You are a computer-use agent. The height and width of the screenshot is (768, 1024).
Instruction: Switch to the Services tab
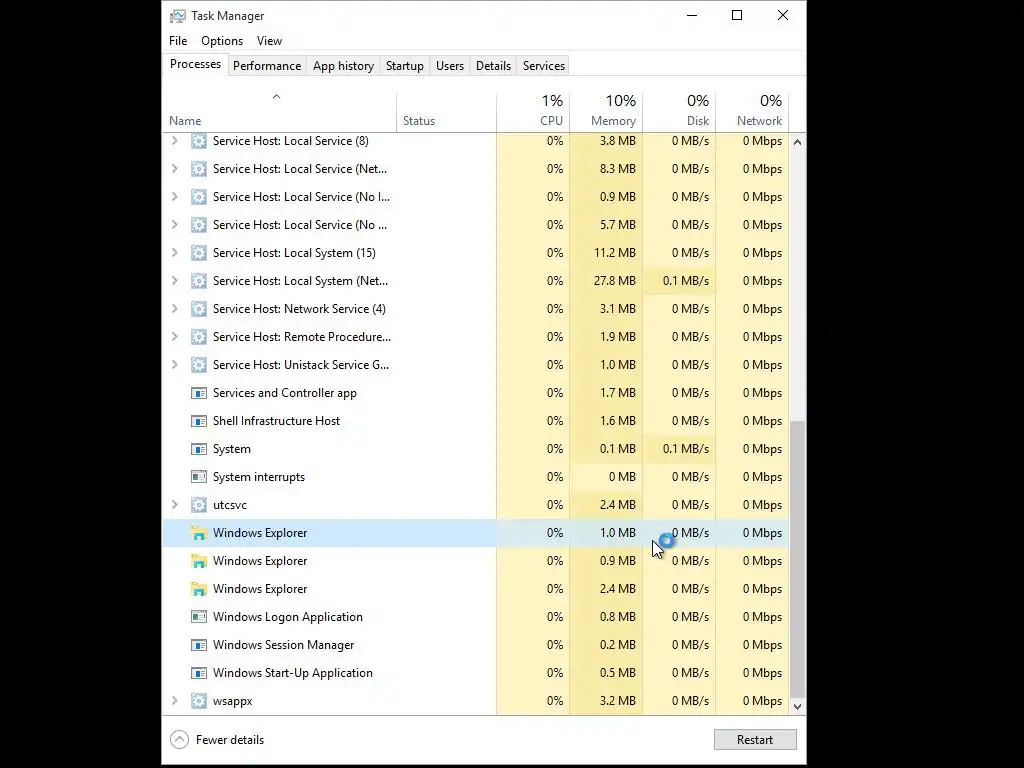[x=544, y=66]
